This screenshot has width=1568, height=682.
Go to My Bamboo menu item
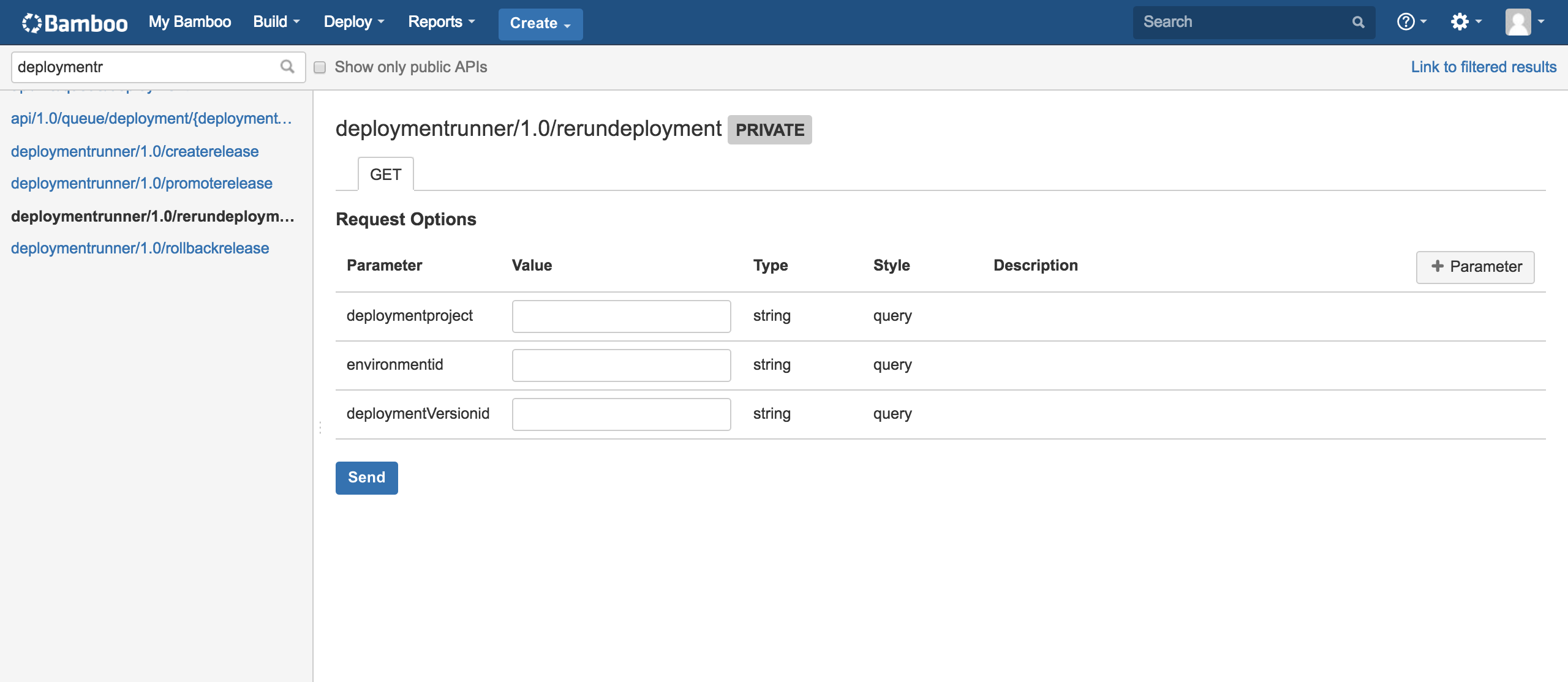[190, 22]
